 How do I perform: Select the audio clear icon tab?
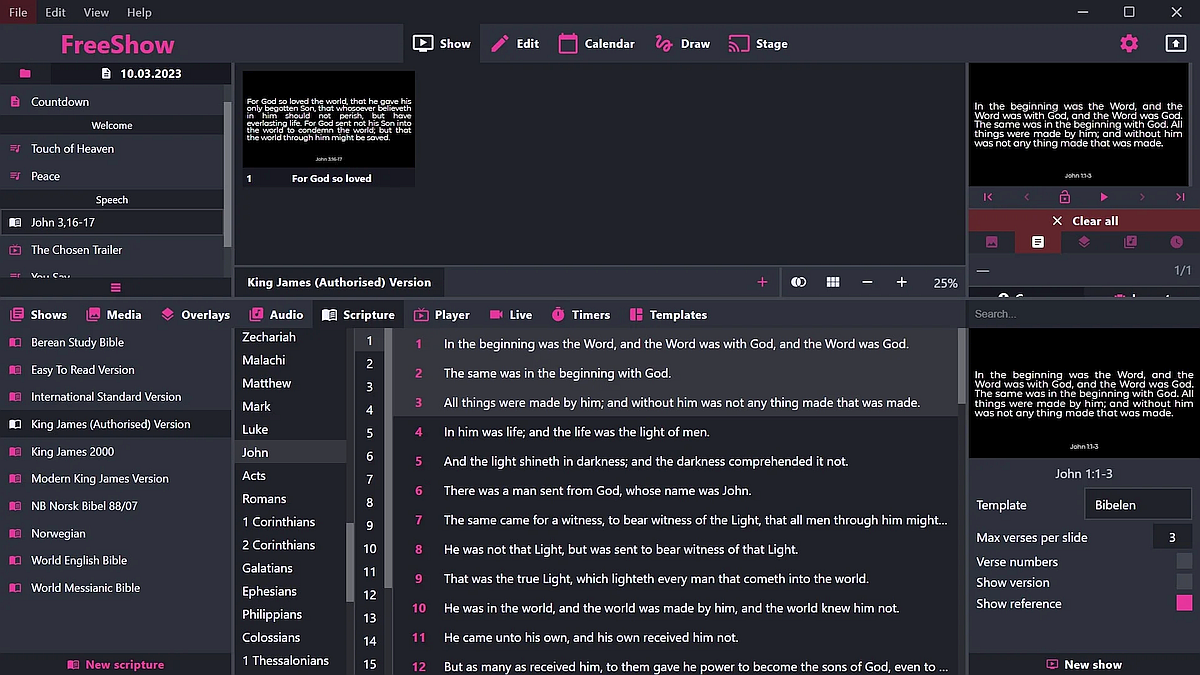point(1130,242)
